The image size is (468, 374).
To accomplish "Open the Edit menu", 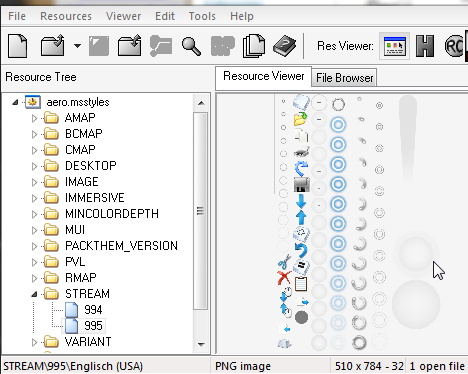I will coord(165,16).
